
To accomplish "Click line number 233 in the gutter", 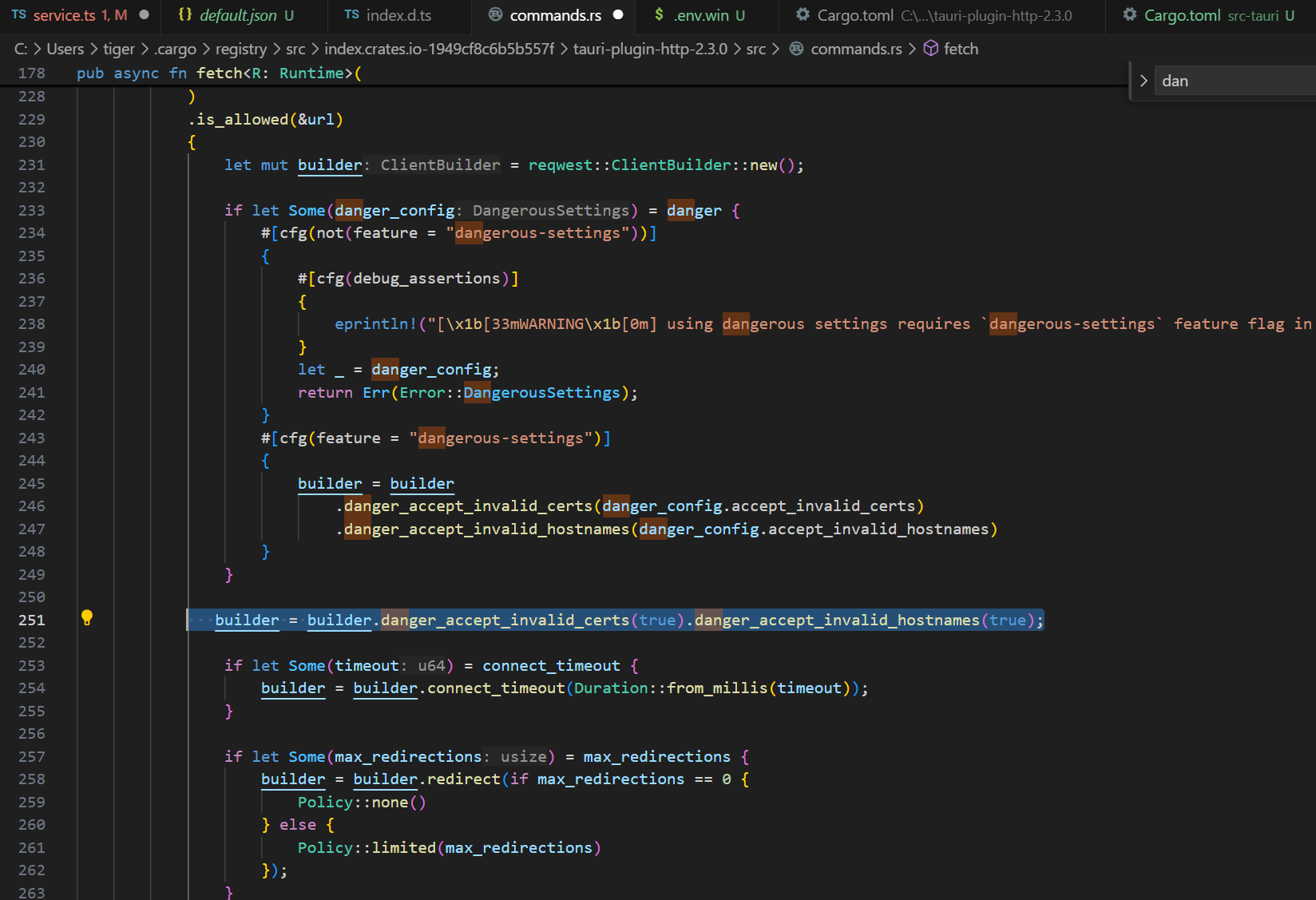I will 32,210.
